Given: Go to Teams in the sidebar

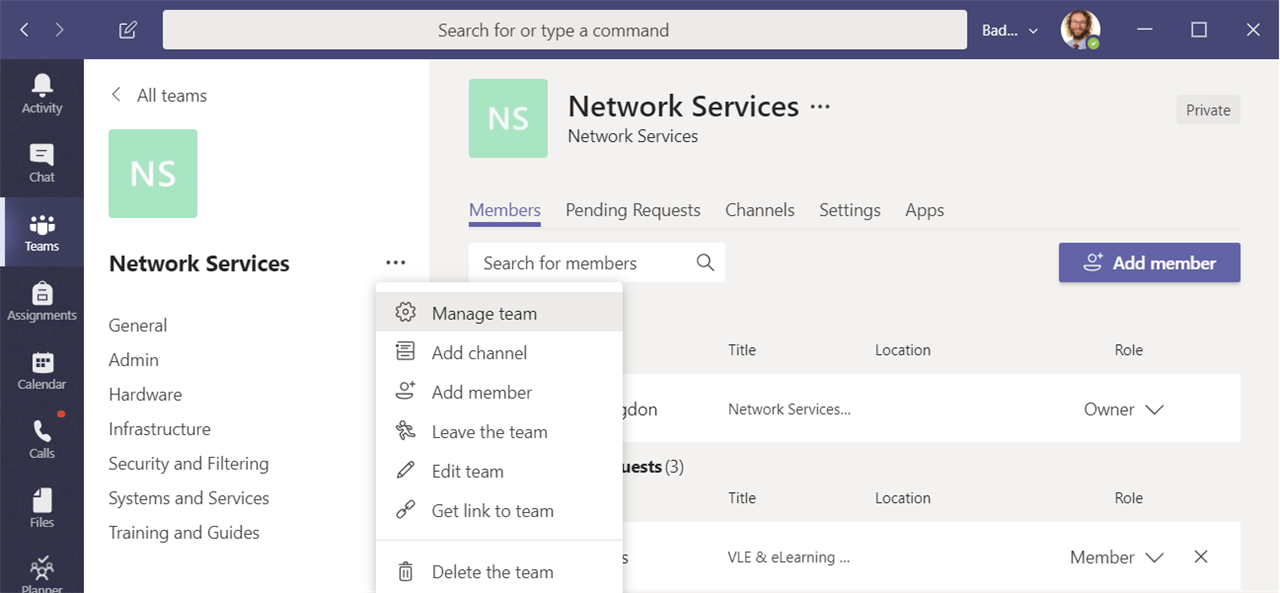Looking at the screenshot, I should tap(42, 232).
